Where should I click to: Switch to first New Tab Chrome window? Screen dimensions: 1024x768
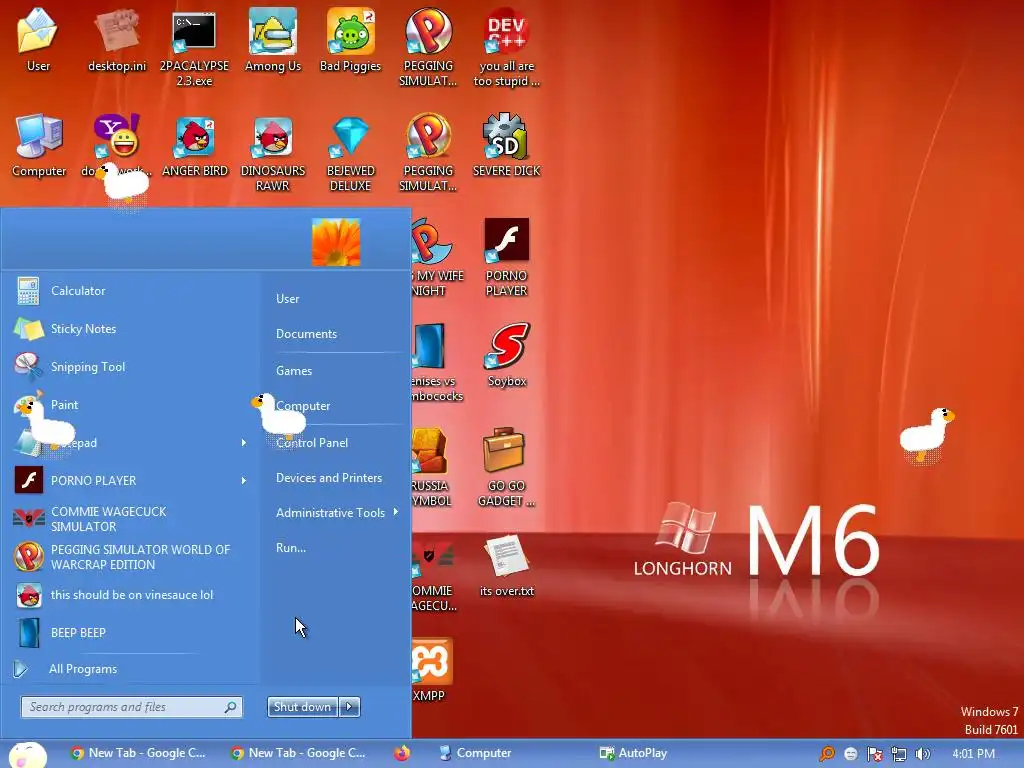(138, 753)
